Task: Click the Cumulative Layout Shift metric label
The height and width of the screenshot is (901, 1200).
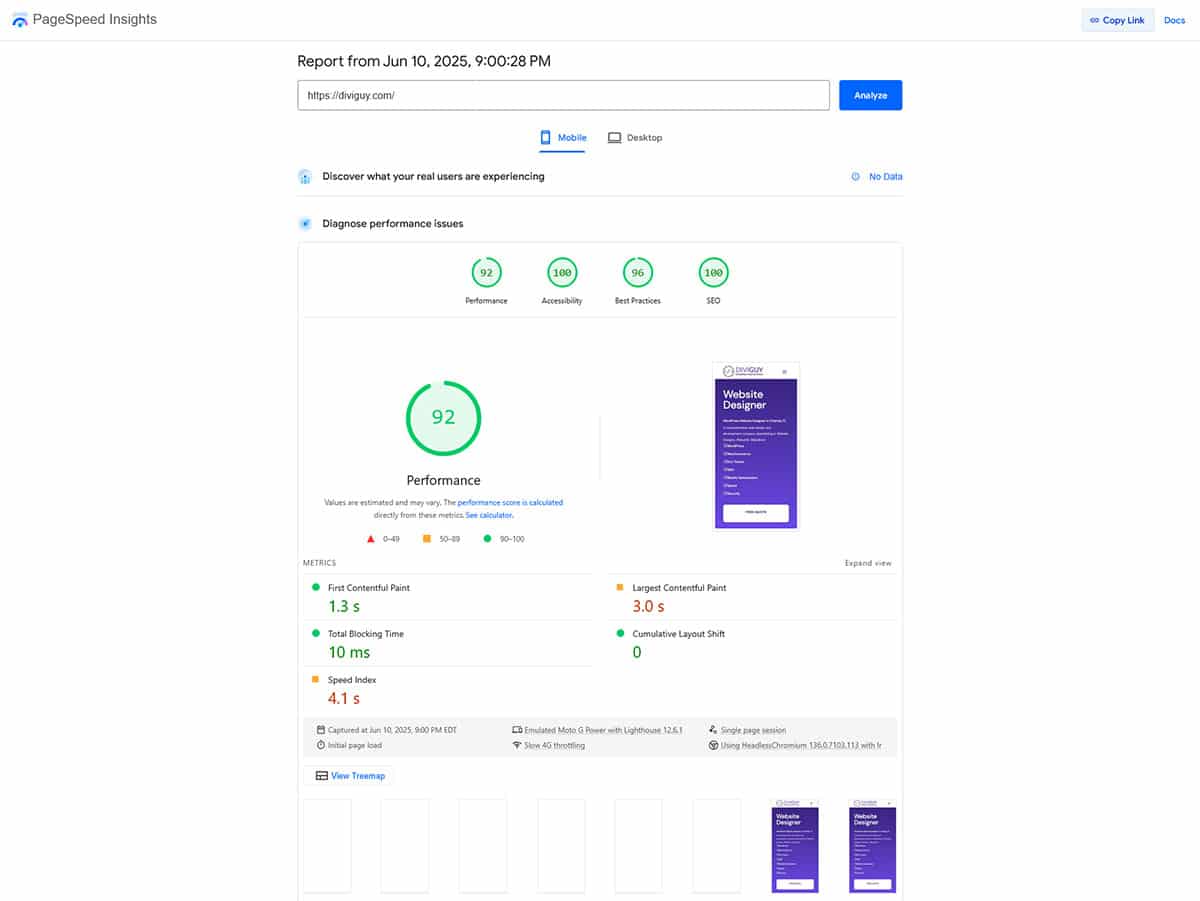Action: [679, 634]
